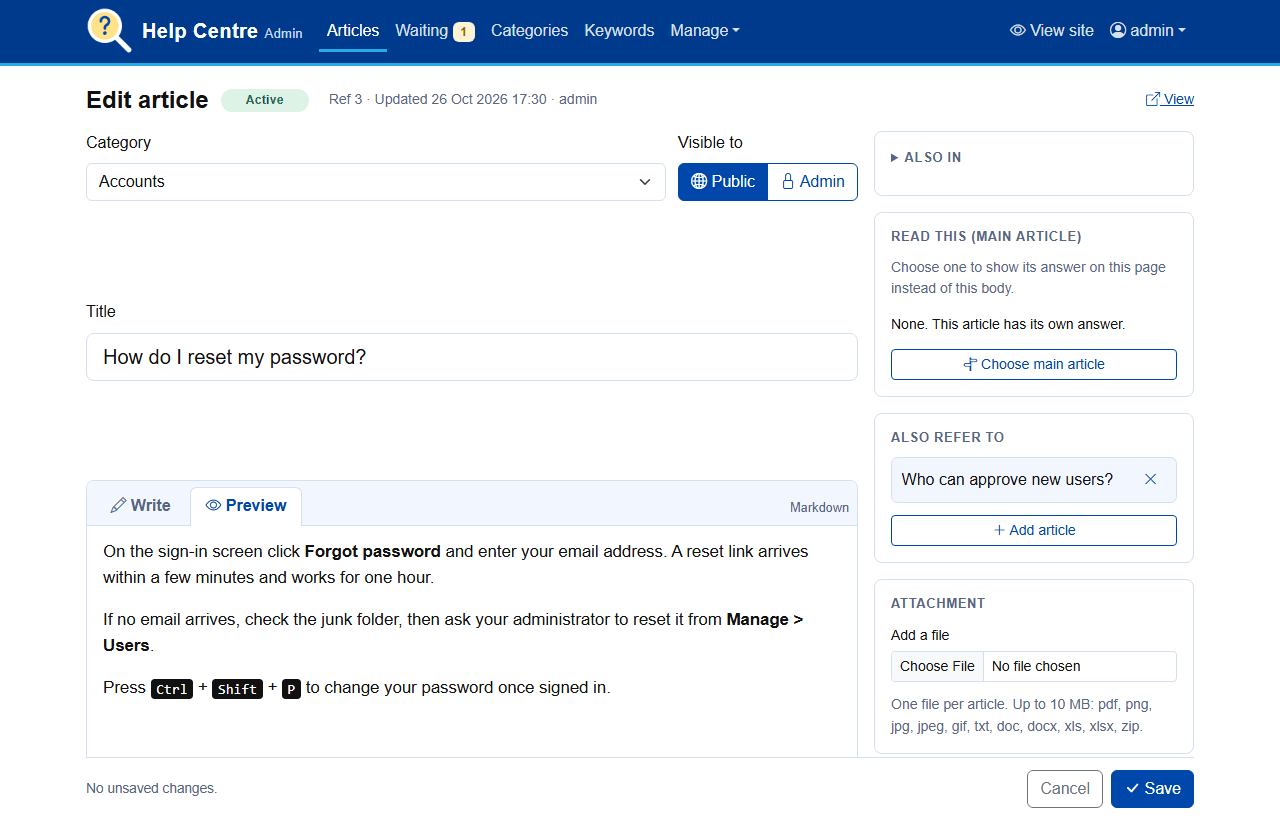Open Keywords in navigation
This screenshot has width=1280, height=820.
point(619,31)
